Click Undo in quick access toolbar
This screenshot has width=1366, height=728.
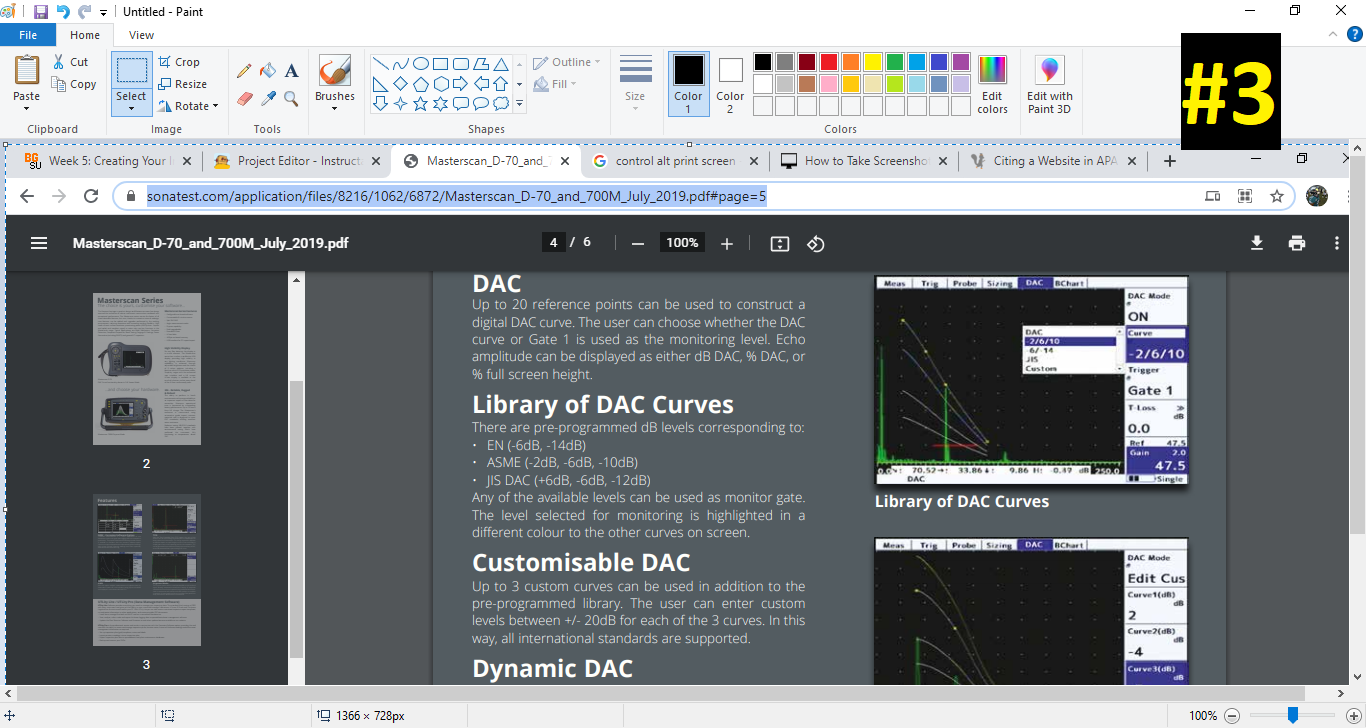point(63,12)
